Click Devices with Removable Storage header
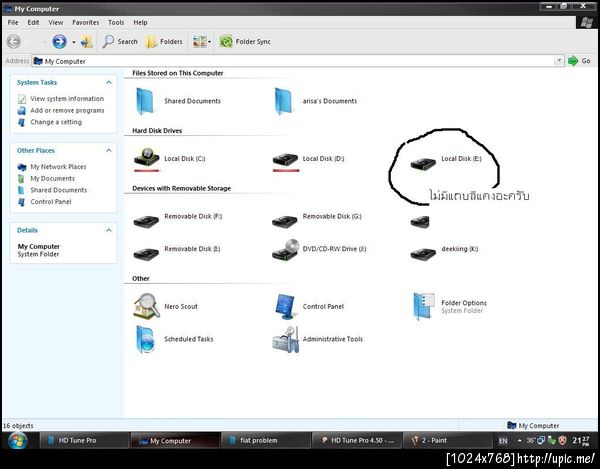This screenshot has width=600, height=469. (181, 188)
